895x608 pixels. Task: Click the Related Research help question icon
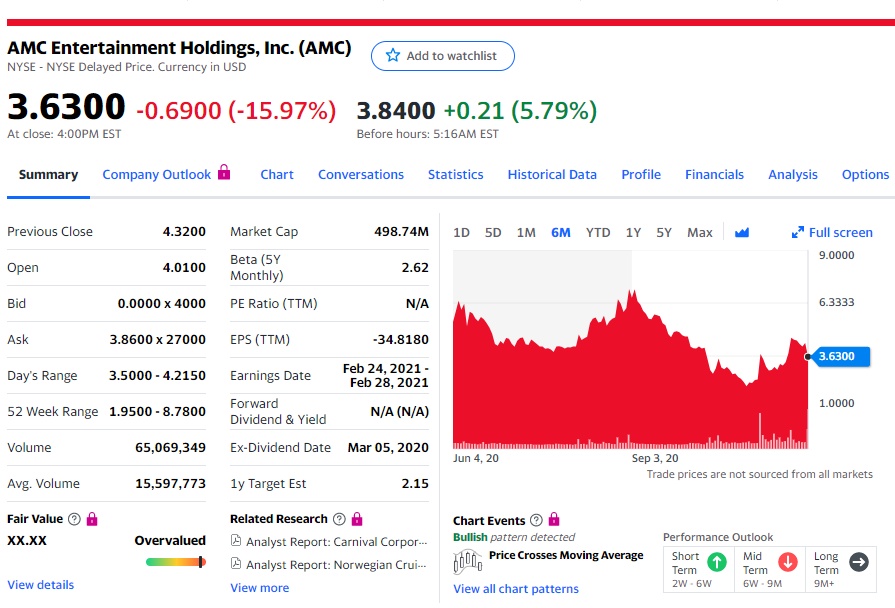click(x=339, y=519)
